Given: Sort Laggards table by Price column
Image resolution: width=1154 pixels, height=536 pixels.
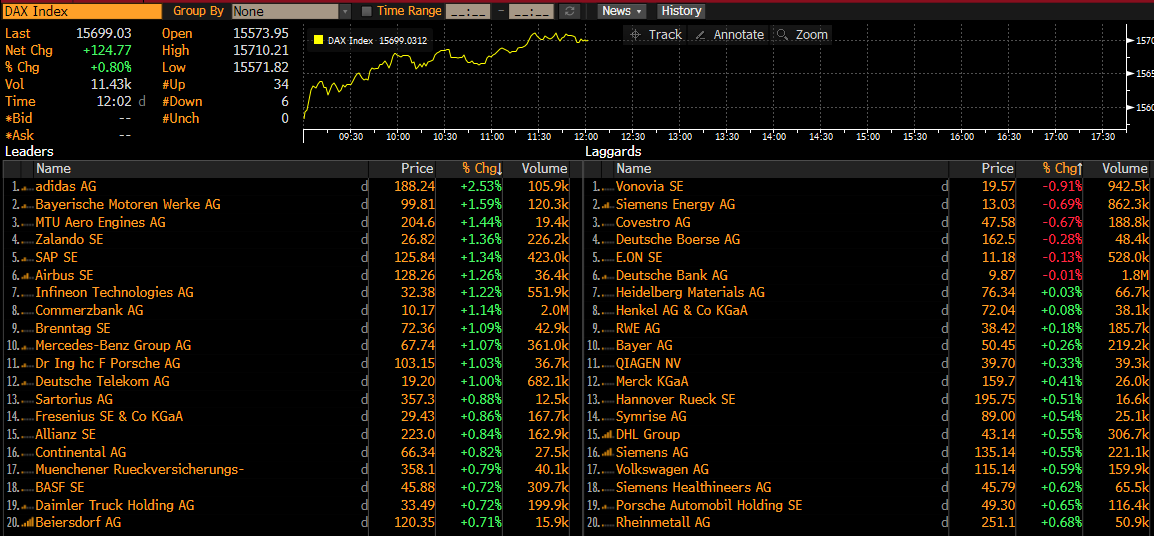Looking at the screenshot, I should pyautogui.click(x=997, y=169).
